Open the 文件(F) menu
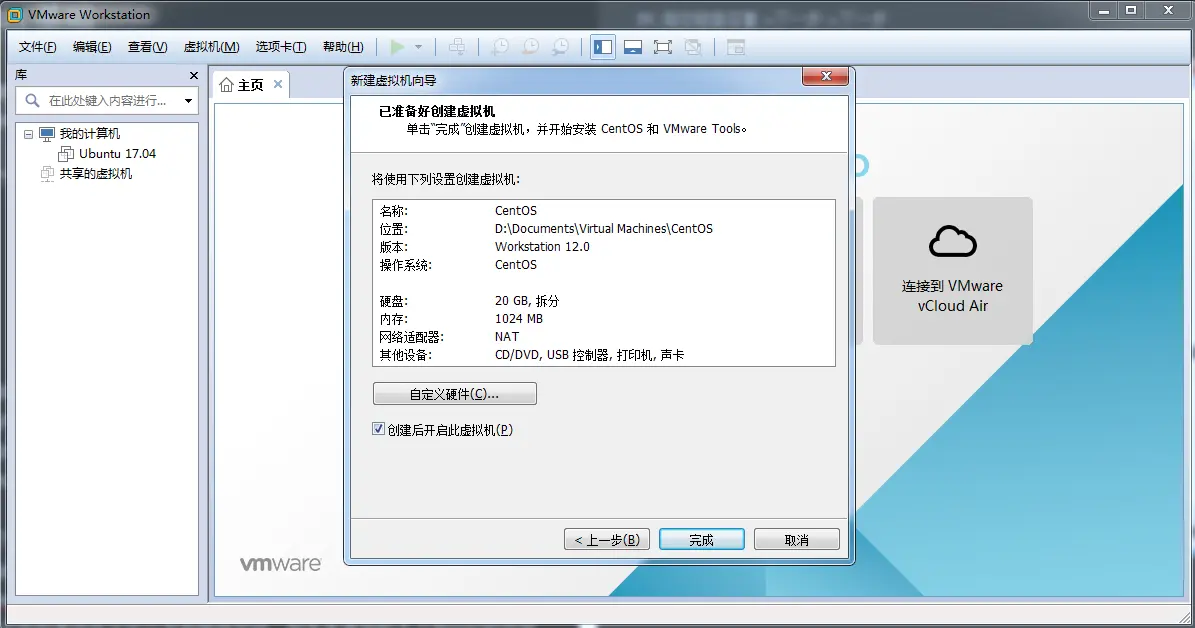The image size is (1195, 628). coord(37,47)
